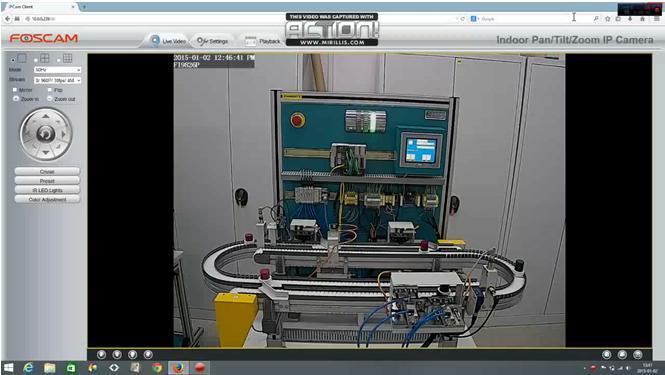Open the browser downloads icon
Image resolution: width=665 pixels, height=375 pixels.
[630, 19]
